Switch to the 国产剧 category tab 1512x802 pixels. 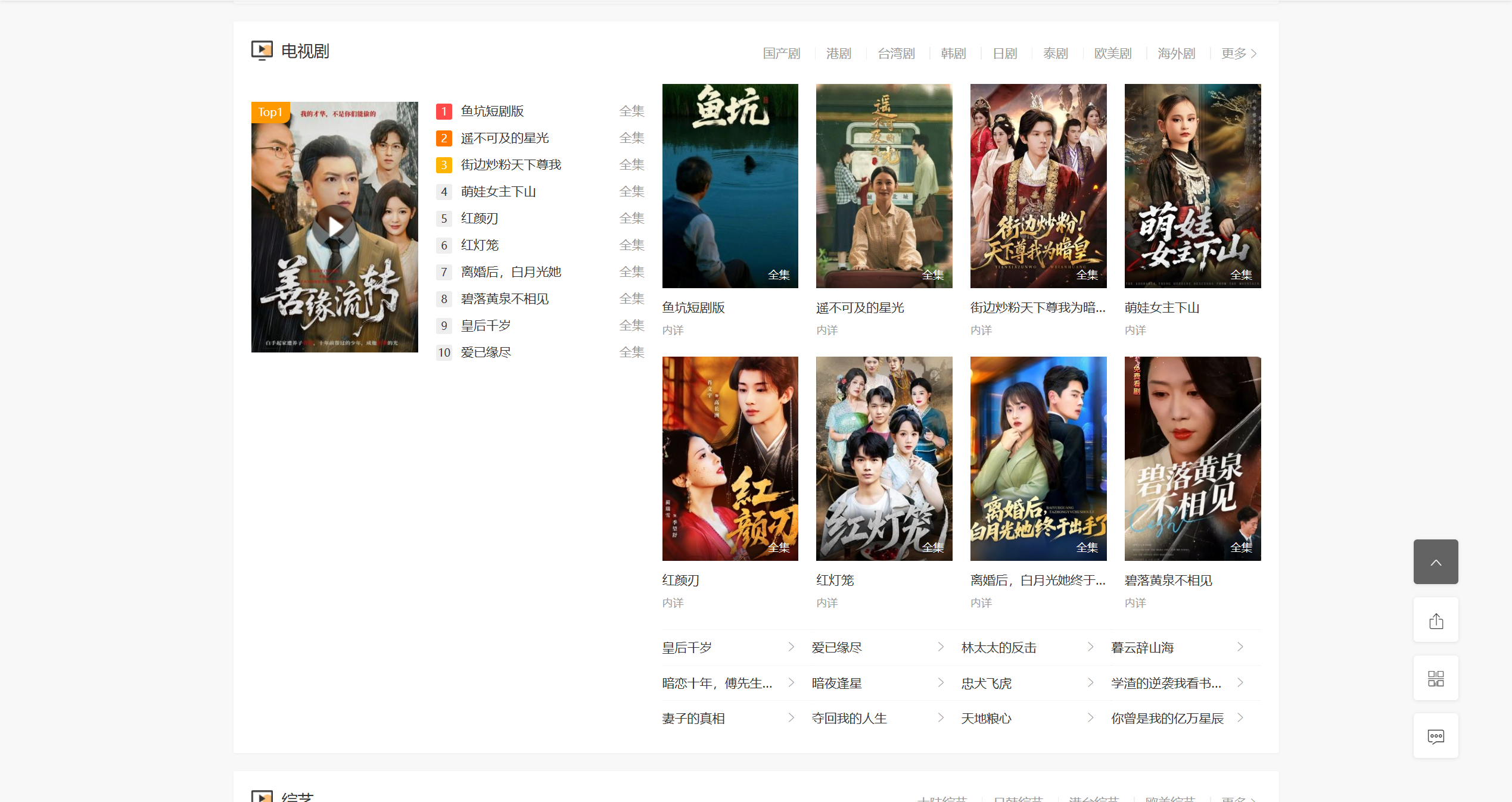click(781, 54)
